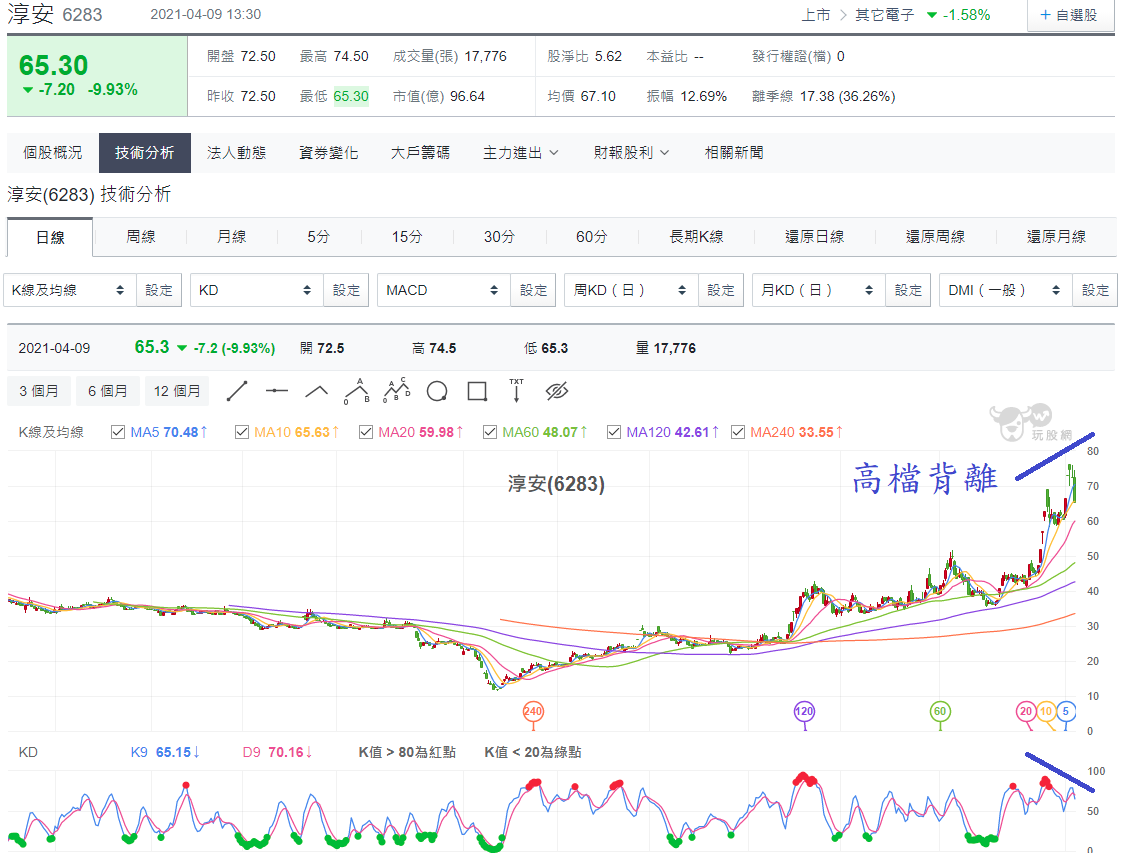Select the AB wave drawing tool
The width and height of the screenshot is (1129, 853).
pos(357,391)
